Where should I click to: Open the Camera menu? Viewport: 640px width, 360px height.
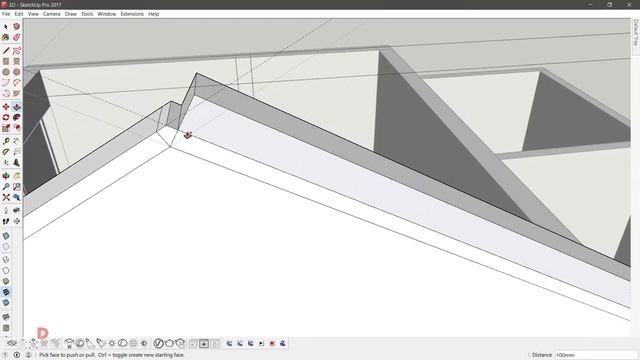(51, 14)
